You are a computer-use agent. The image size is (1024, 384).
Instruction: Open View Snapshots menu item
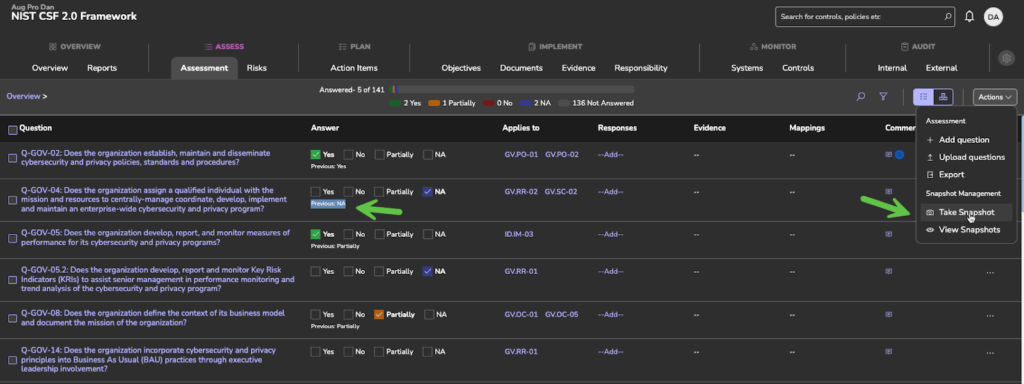click(x=963, y=230)
